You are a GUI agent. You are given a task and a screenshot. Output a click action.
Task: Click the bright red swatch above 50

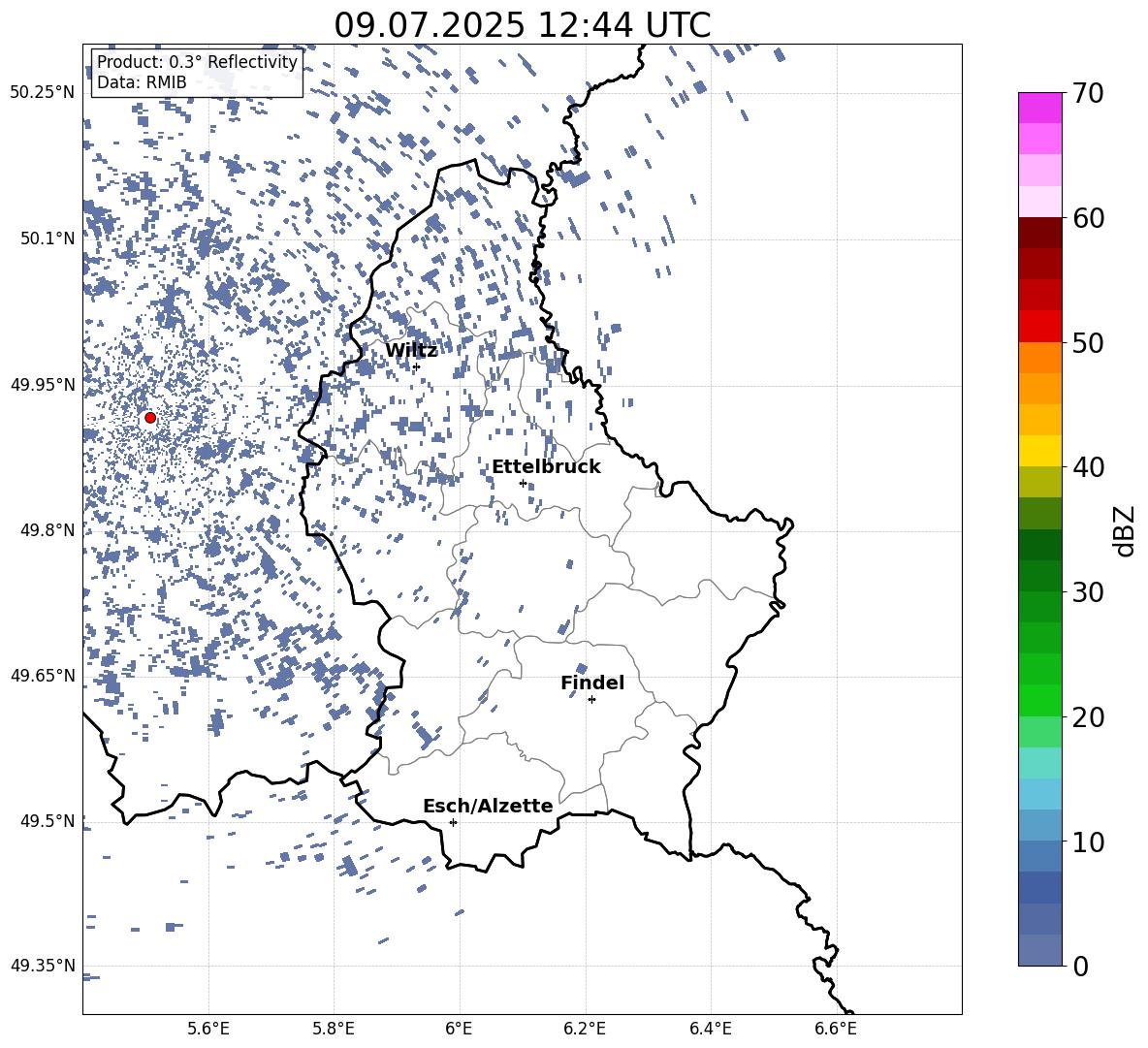[1039, 327]
